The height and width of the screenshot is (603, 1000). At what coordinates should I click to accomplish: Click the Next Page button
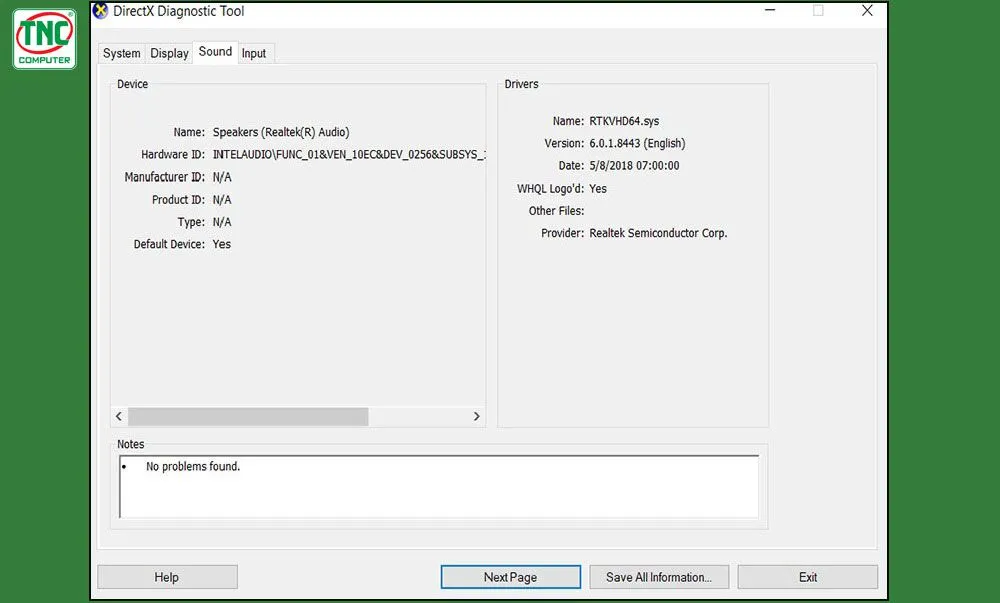click(510, 577)
